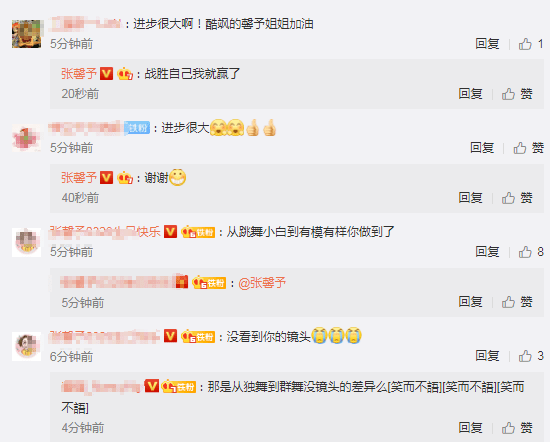Reply to the comment posted 6分钟前
550x442 pixels.
coord(487,356)
